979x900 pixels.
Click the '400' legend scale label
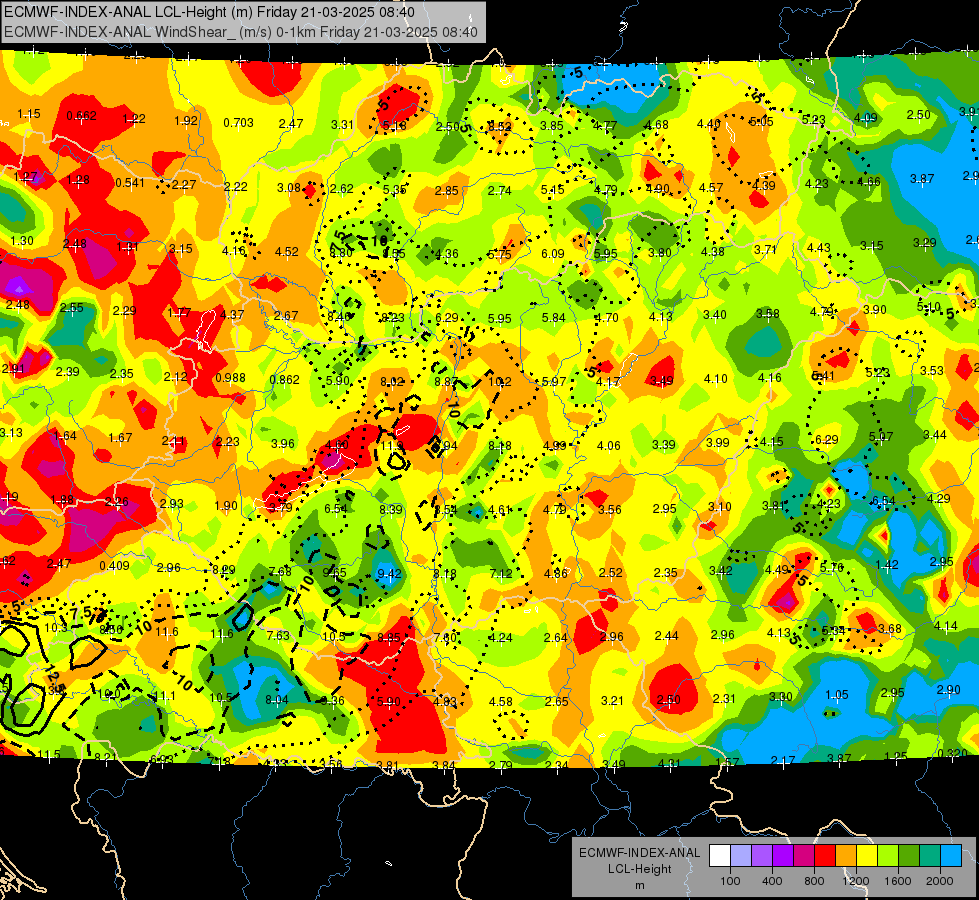coord(772,881)
